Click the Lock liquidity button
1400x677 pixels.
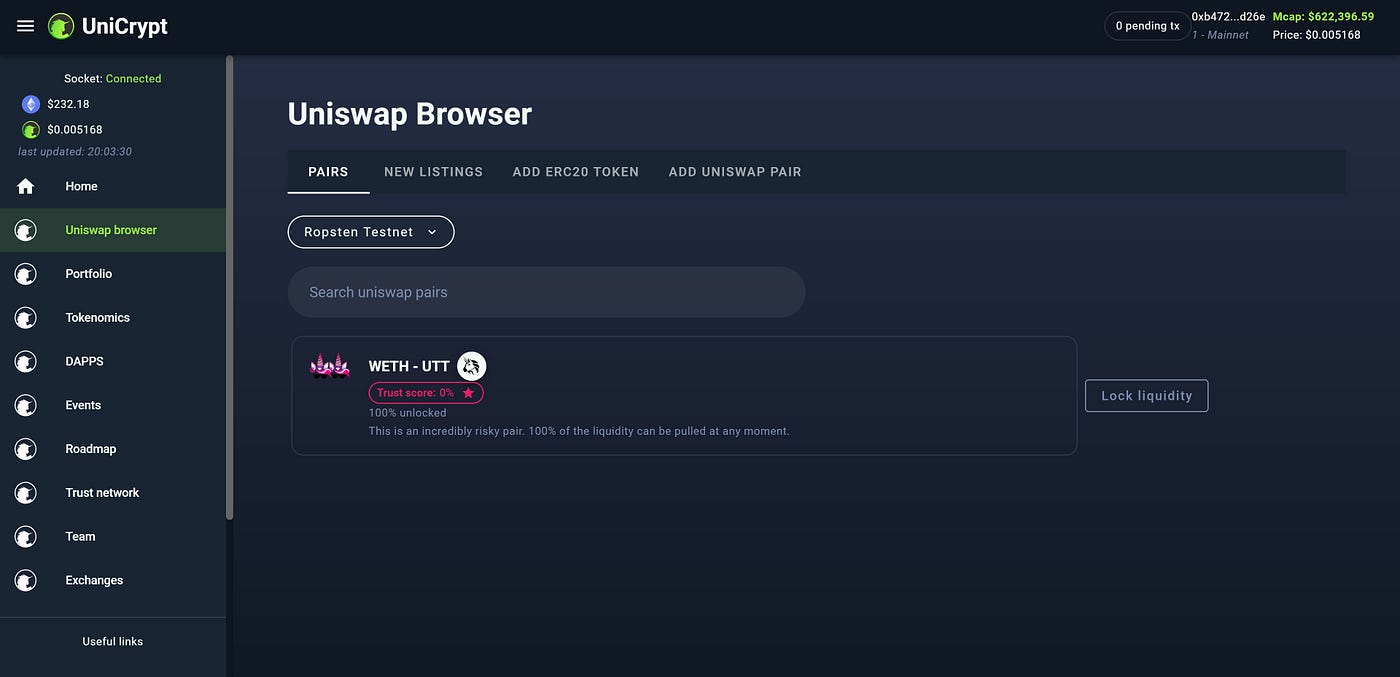pyautogui.click(x=1146, y=396)
